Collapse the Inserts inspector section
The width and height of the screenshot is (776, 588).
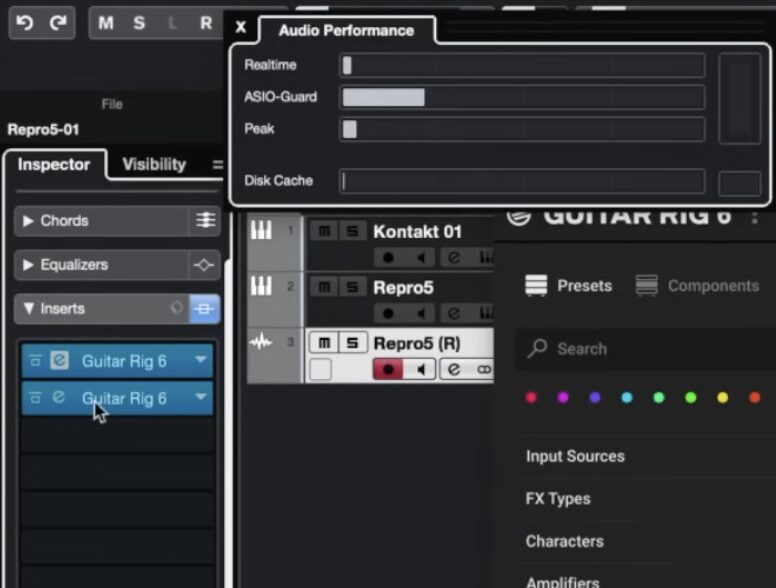pos(28,309)
